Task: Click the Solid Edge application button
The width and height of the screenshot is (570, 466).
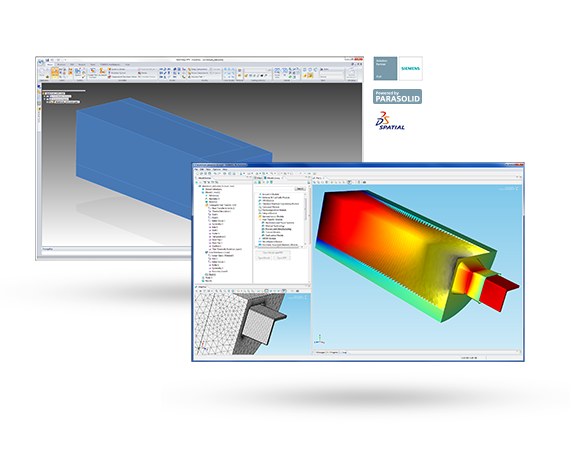Action: tap(41, 62)
